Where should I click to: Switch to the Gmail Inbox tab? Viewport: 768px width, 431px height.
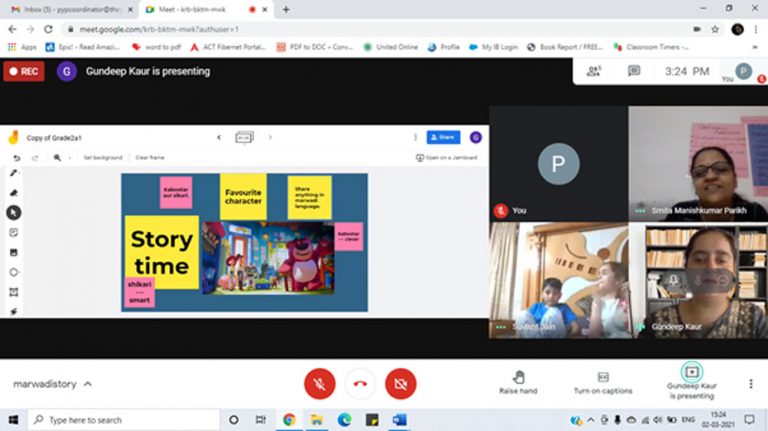[x=72, y=9]
